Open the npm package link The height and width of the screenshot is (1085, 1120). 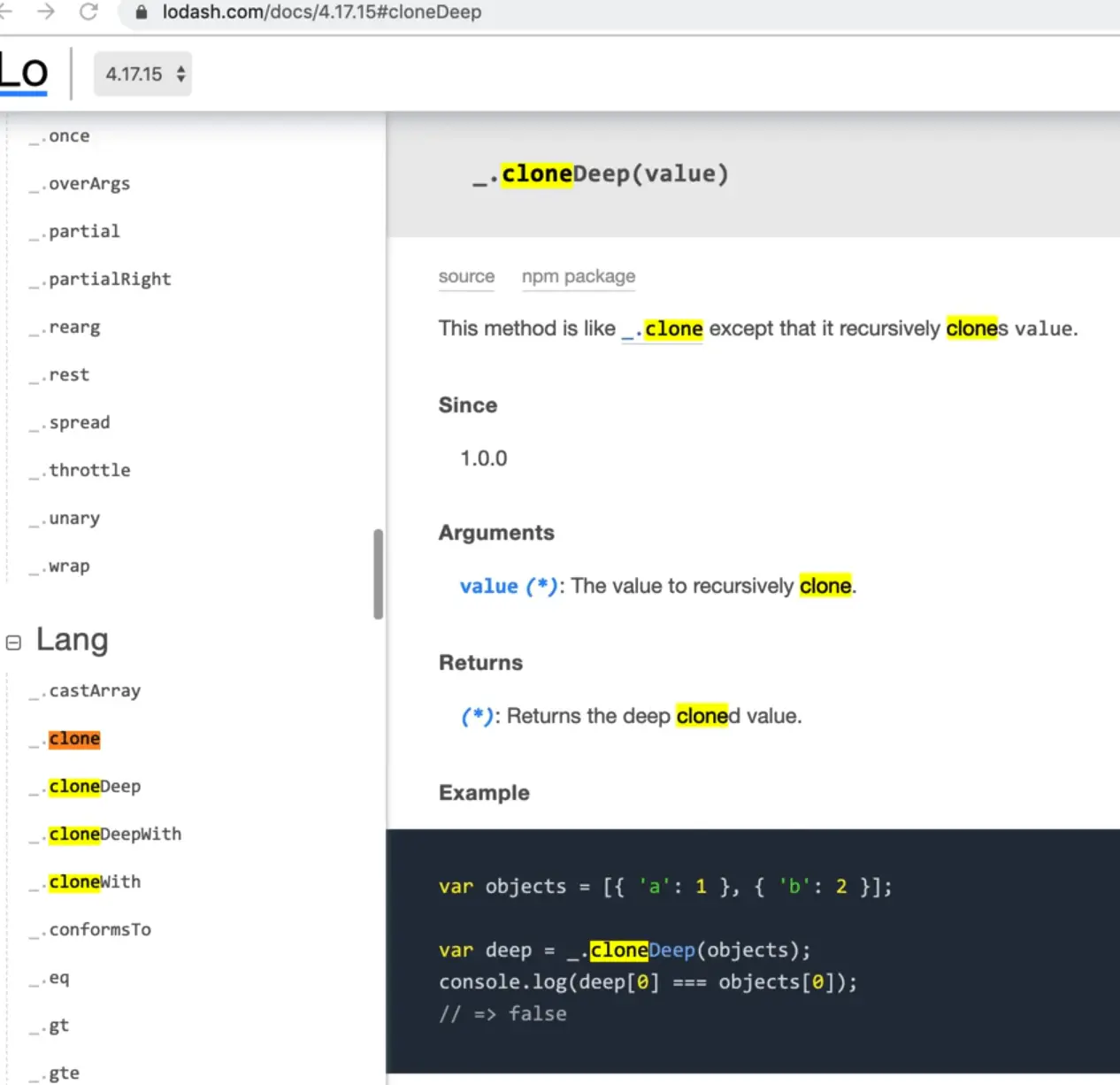pyautogui.click(x=578, y=276)
